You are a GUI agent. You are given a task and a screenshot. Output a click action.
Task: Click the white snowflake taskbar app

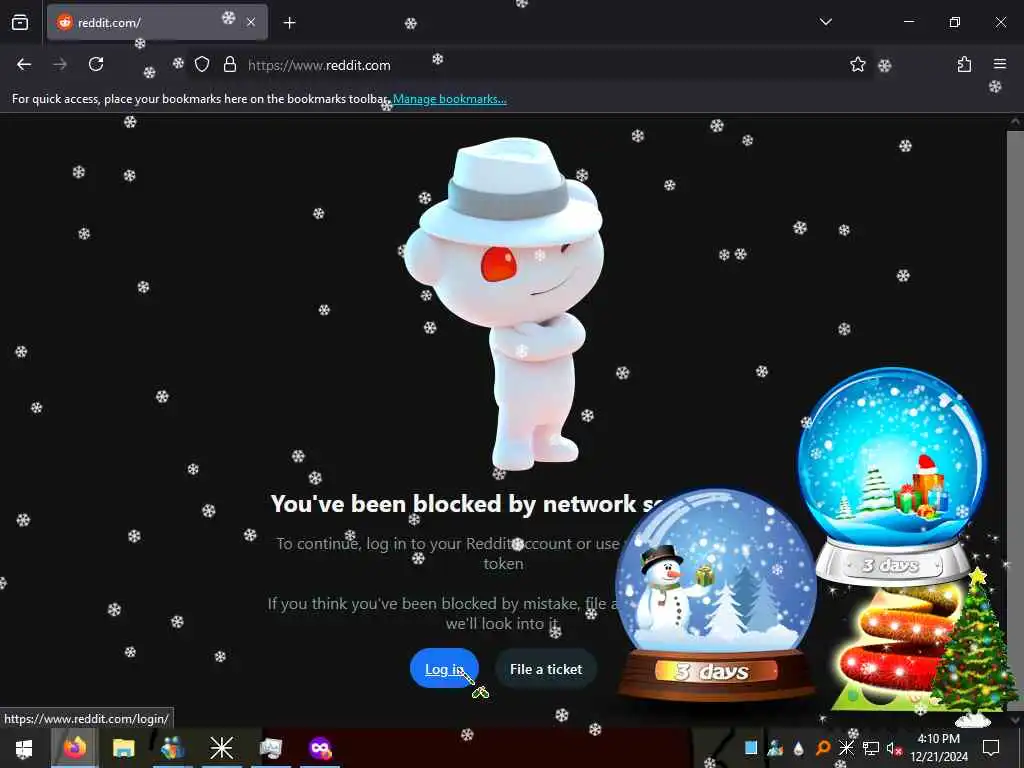(221, 748)
